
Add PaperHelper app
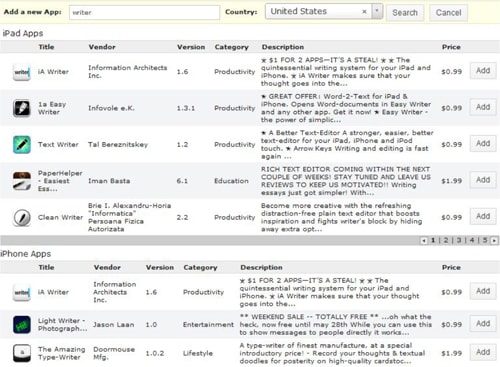pos(483,180)
